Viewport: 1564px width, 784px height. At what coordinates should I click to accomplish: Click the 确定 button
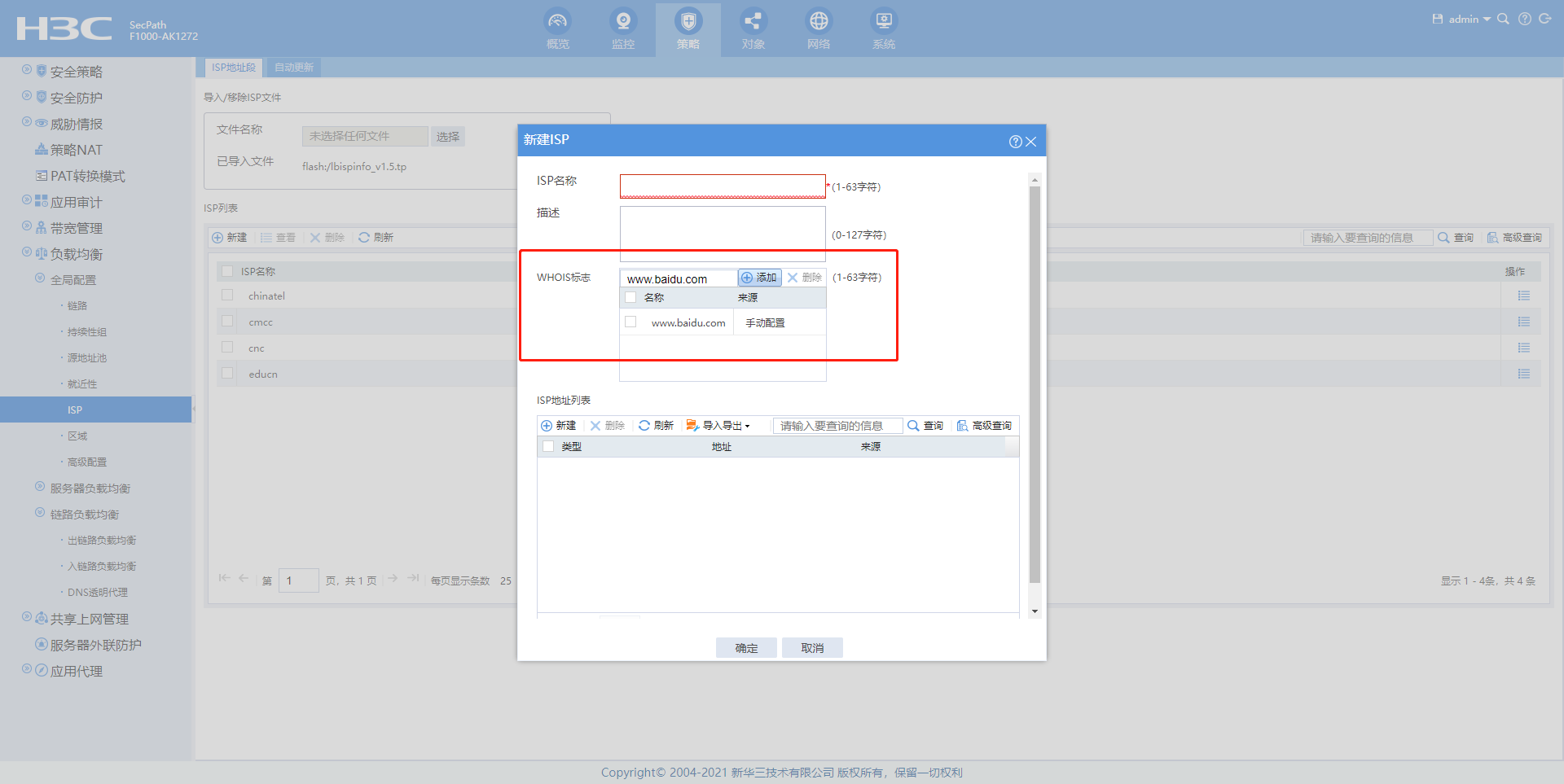[746, 648]
